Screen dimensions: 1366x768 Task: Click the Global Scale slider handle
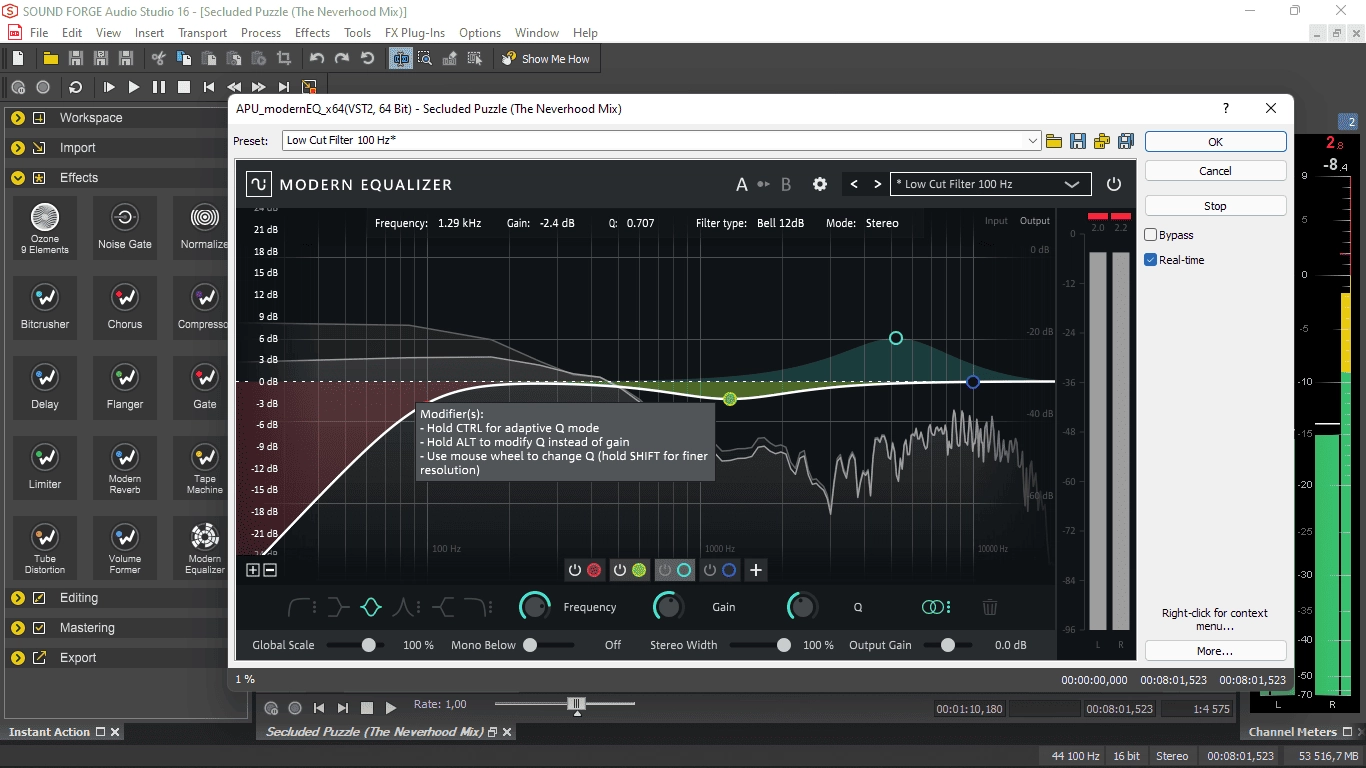coord(369,645)
